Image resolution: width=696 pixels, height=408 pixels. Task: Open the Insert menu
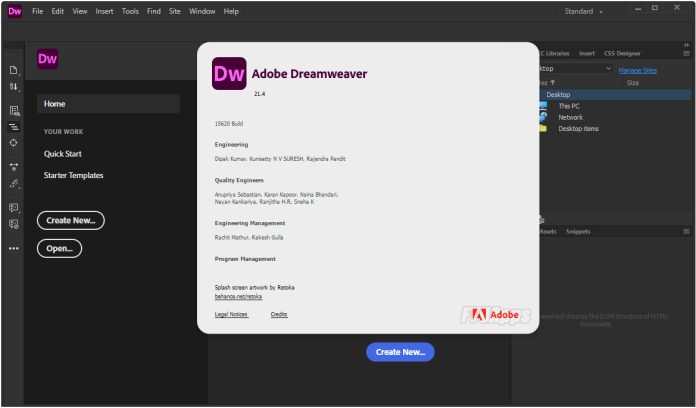click(104, 11)
